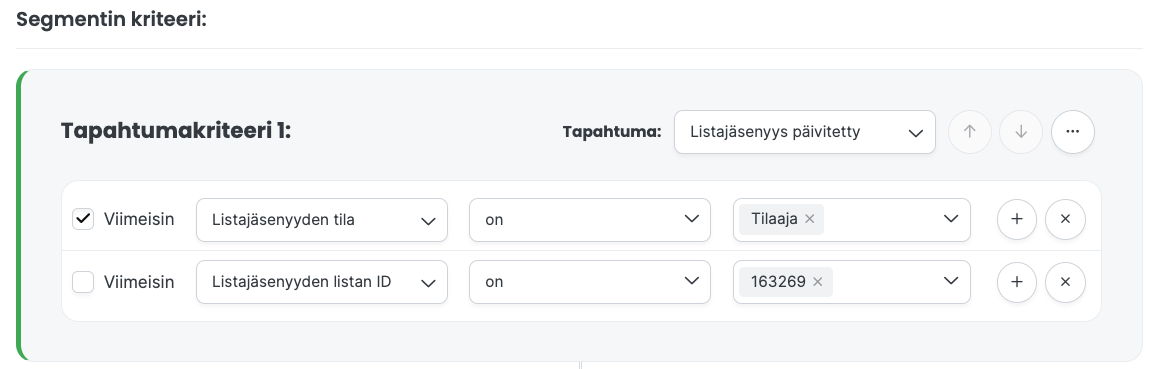Viewport: 1160px width, 369px height.
Task: Add condition after Listajäsenyyden tila row
Action: [1017, 219]
